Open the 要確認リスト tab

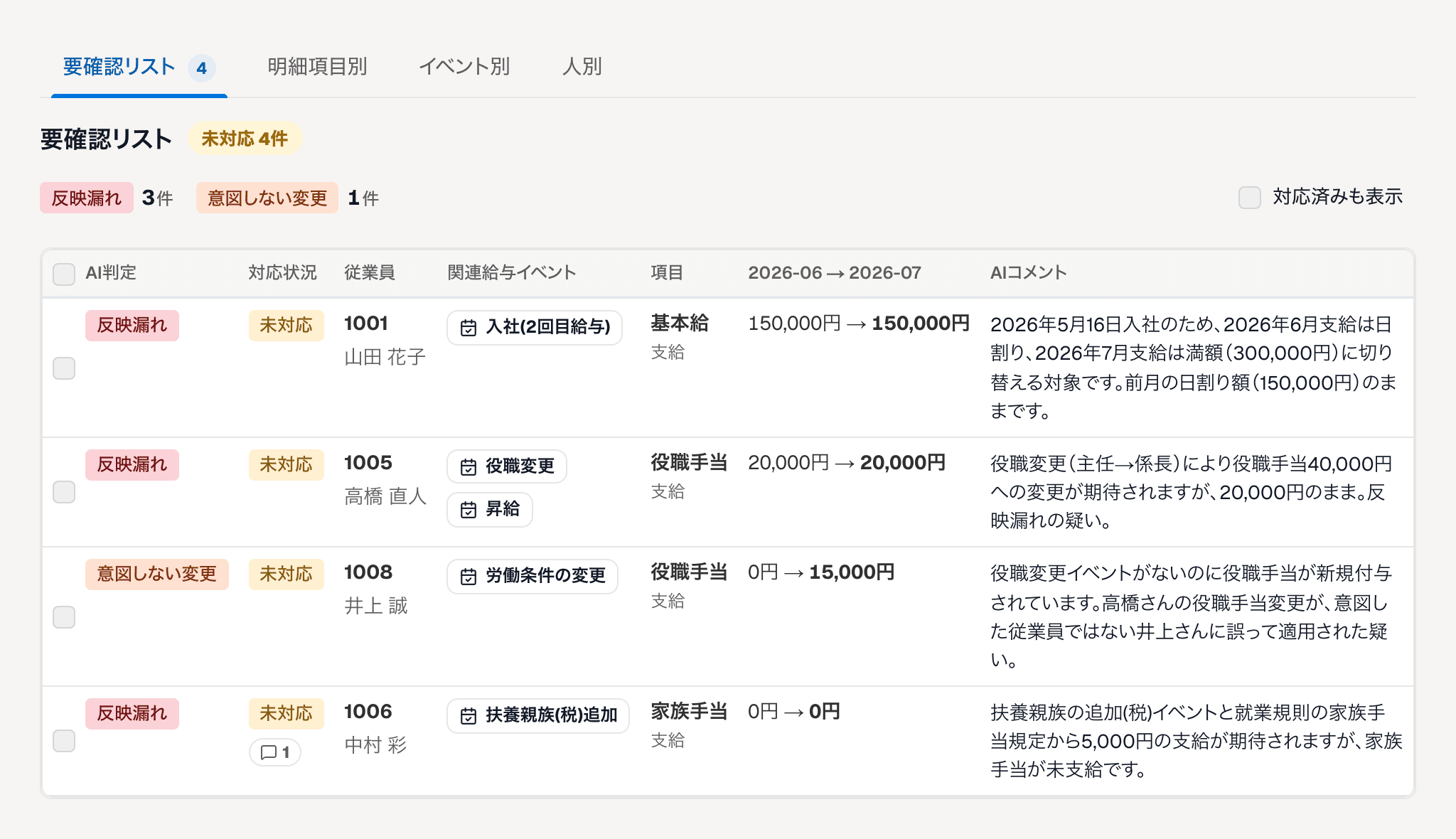(139, 67)
